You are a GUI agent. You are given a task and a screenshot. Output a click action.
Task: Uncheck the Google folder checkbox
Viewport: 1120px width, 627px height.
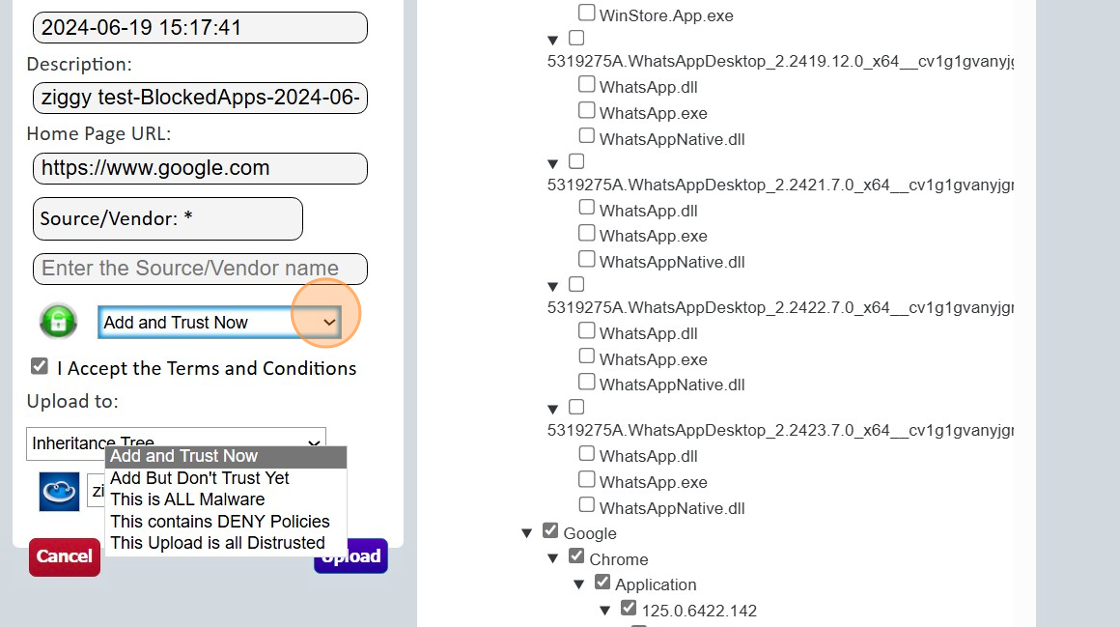[x=550, y=530]
